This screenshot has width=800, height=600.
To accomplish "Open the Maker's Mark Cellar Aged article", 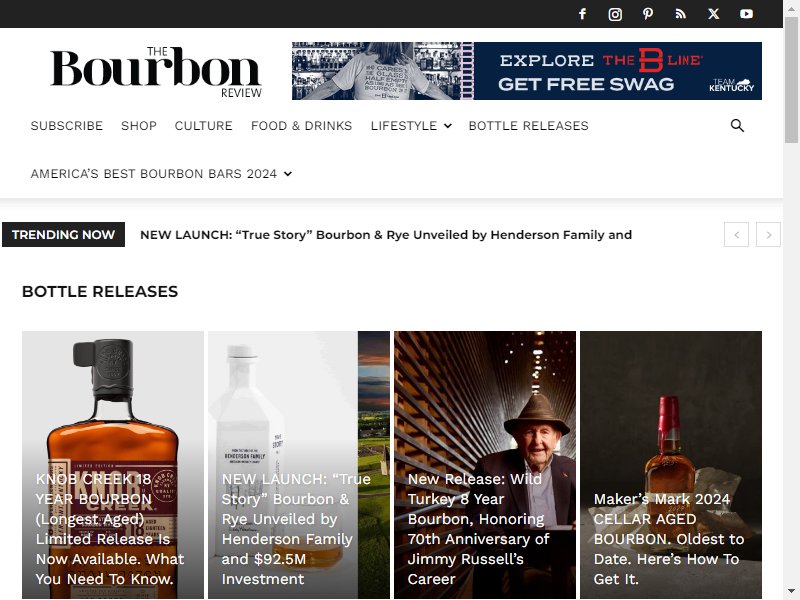I will (x=669, y=539).
